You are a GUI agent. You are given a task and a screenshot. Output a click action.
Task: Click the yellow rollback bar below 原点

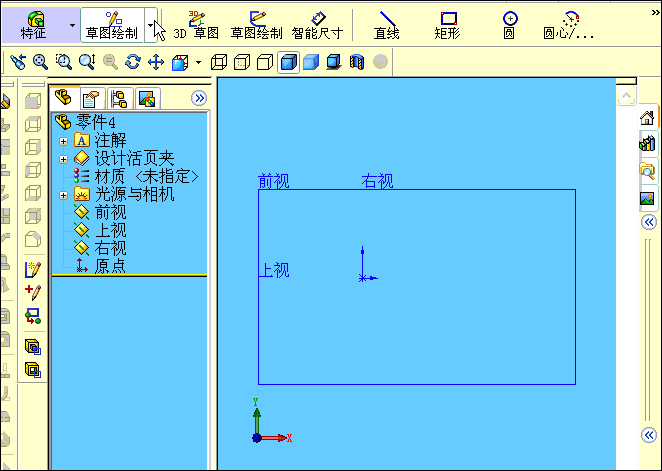[x=129, y=276]
